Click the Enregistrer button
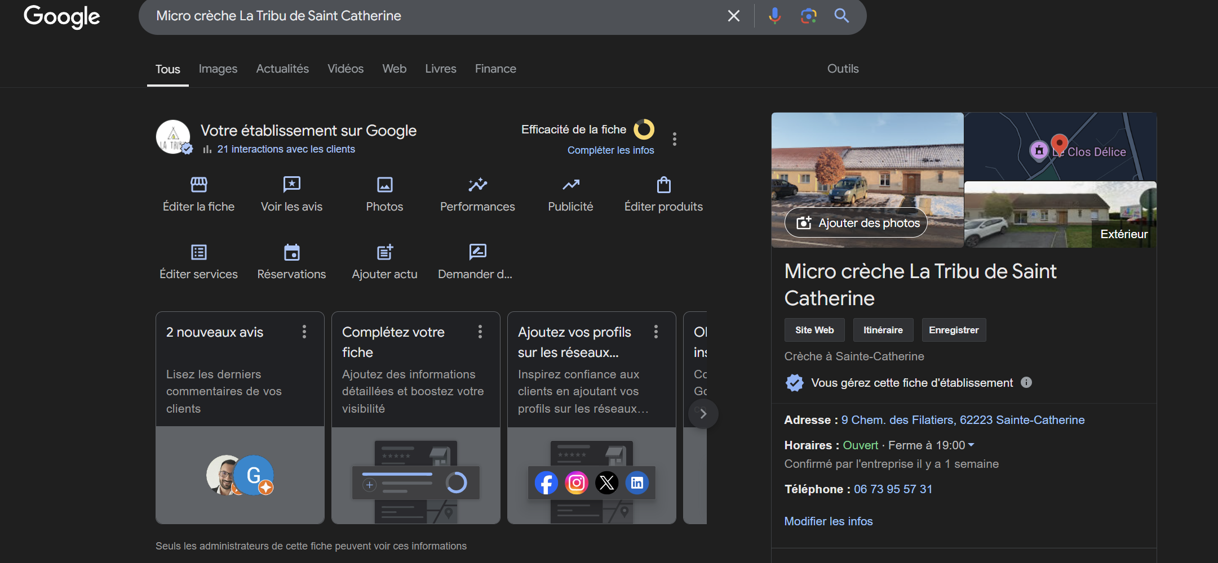1218x563 pixels. point(953,330)
